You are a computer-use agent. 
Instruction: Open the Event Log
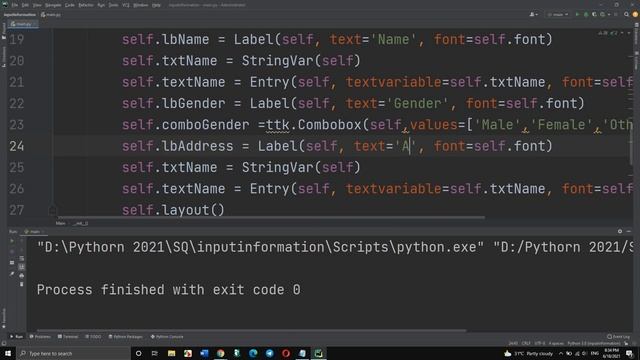coord(618,337)
